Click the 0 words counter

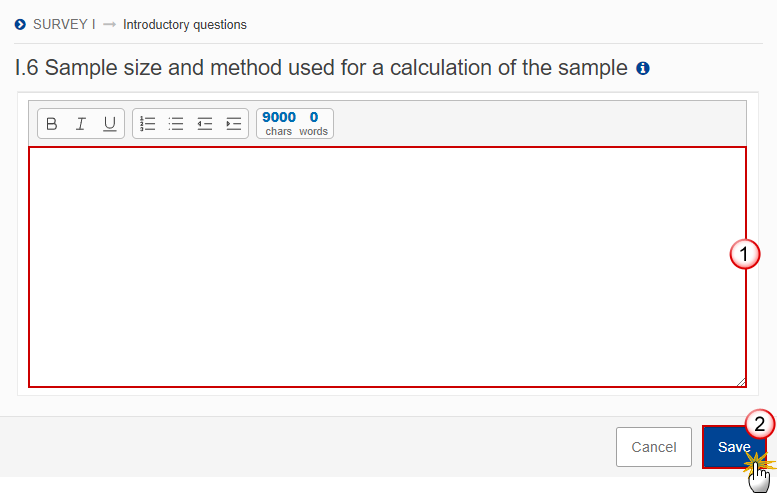coord(313,123)
